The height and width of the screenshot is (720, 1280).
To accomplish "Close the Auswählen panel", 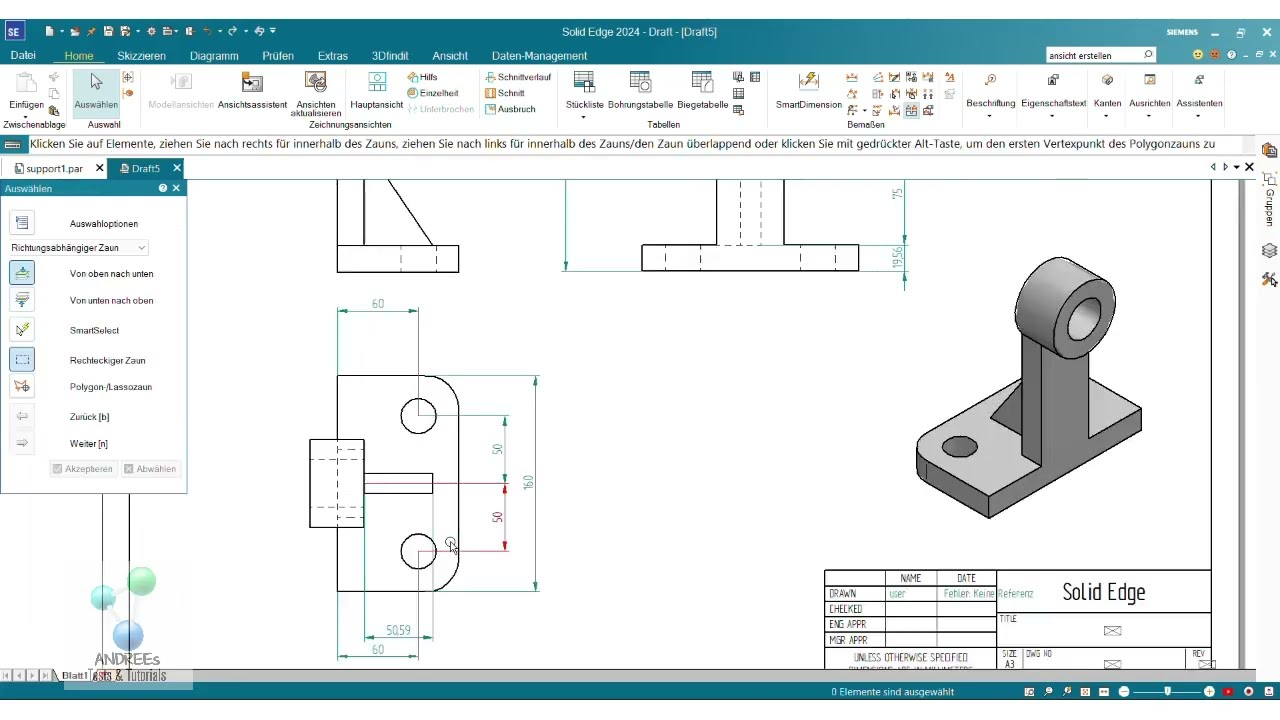I will [177, 188].
